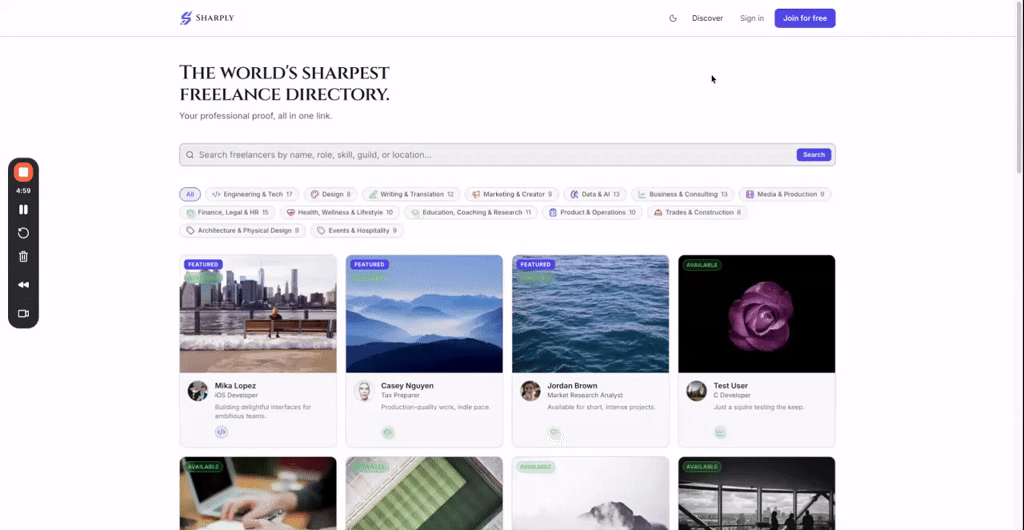The height and width of the screenshot is (530, 1024).
Task: Toggle the camera in the recorder bar
Action: pos(23,313)
